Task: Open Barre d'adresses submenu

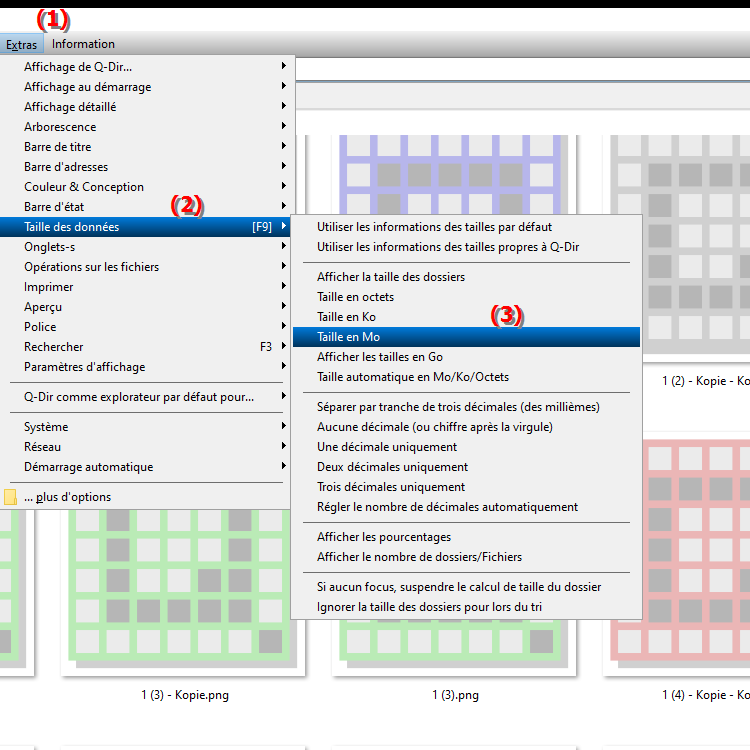Action: point(145,167)
